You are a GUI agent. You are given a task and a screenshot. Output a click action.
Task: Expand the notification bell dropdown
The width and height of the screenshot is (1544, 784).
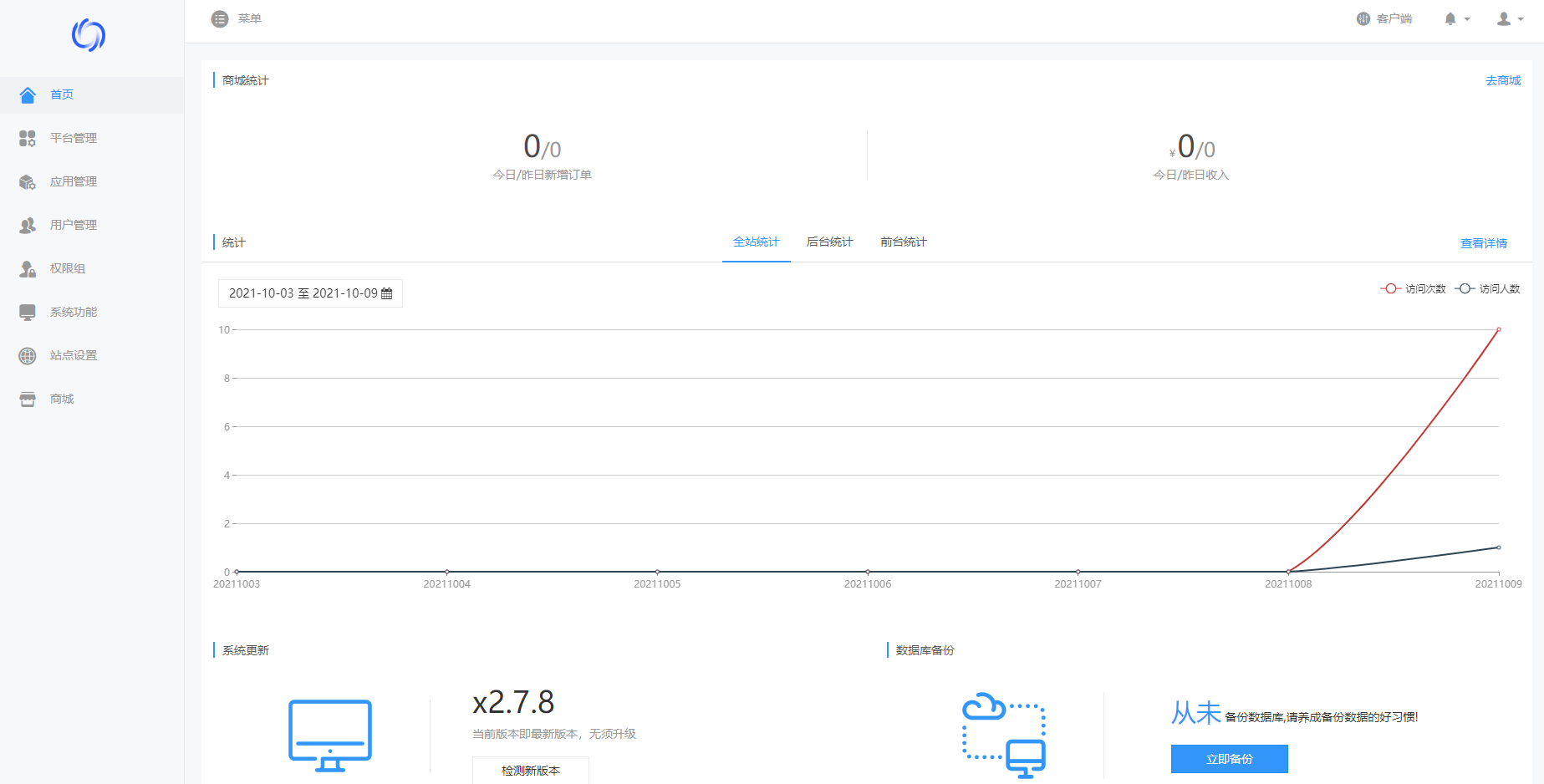1456,19
